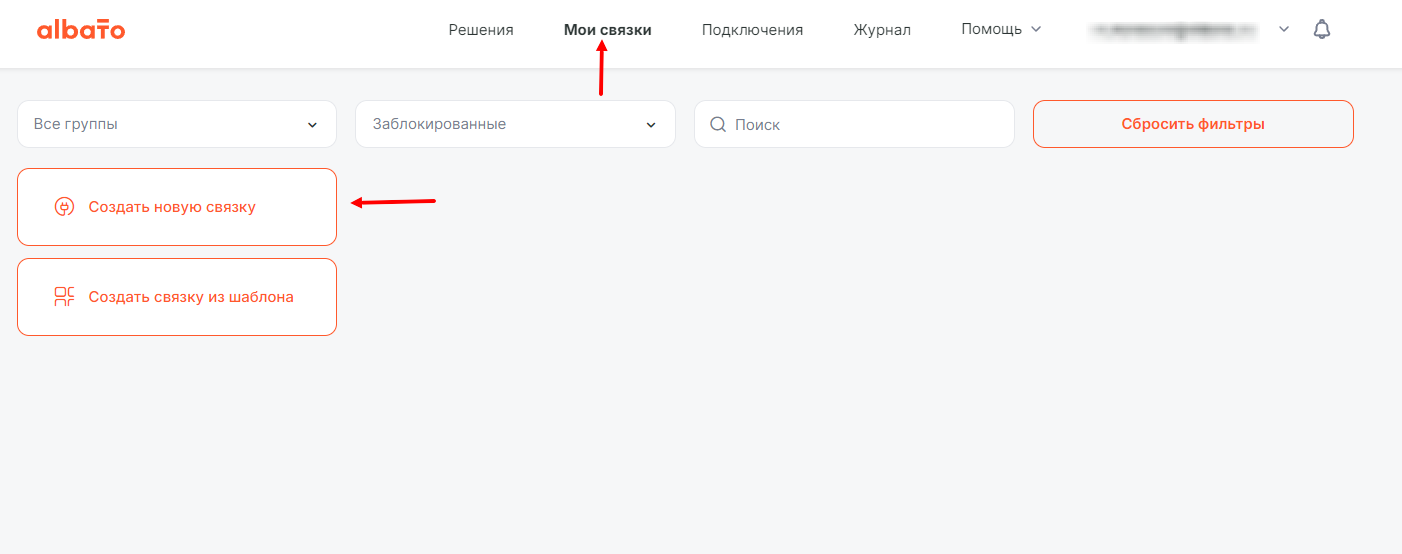Open the Заблокированные status dropdown

(x=515, y=125)
